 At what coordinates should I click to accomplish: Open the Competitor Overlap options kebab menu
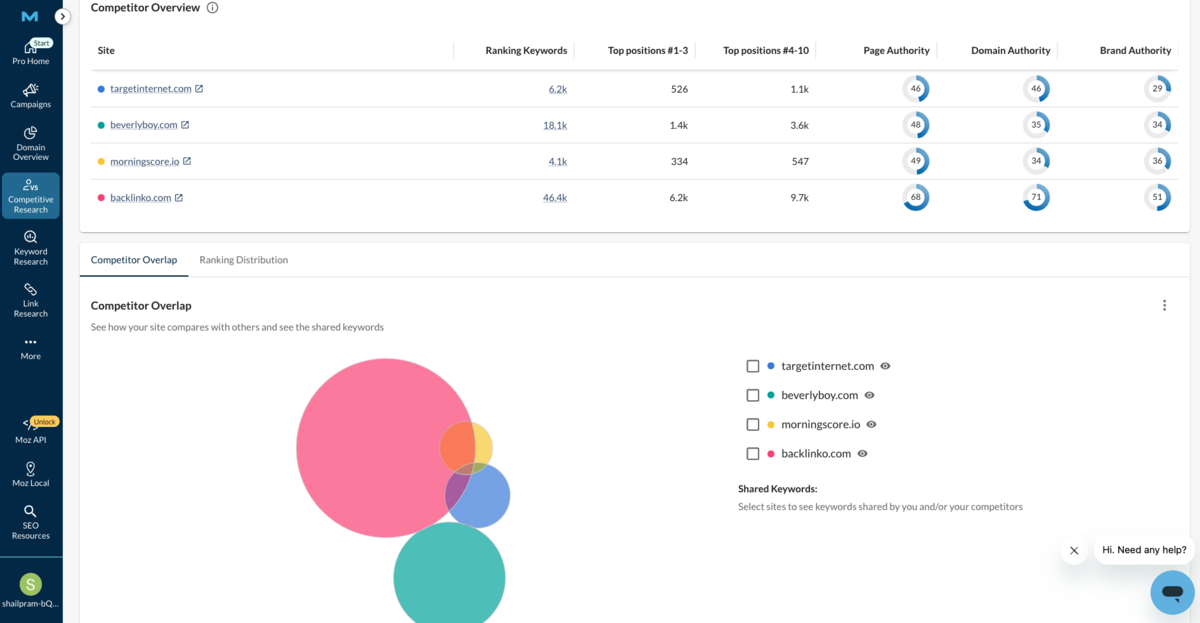[x=1164, y=305]
